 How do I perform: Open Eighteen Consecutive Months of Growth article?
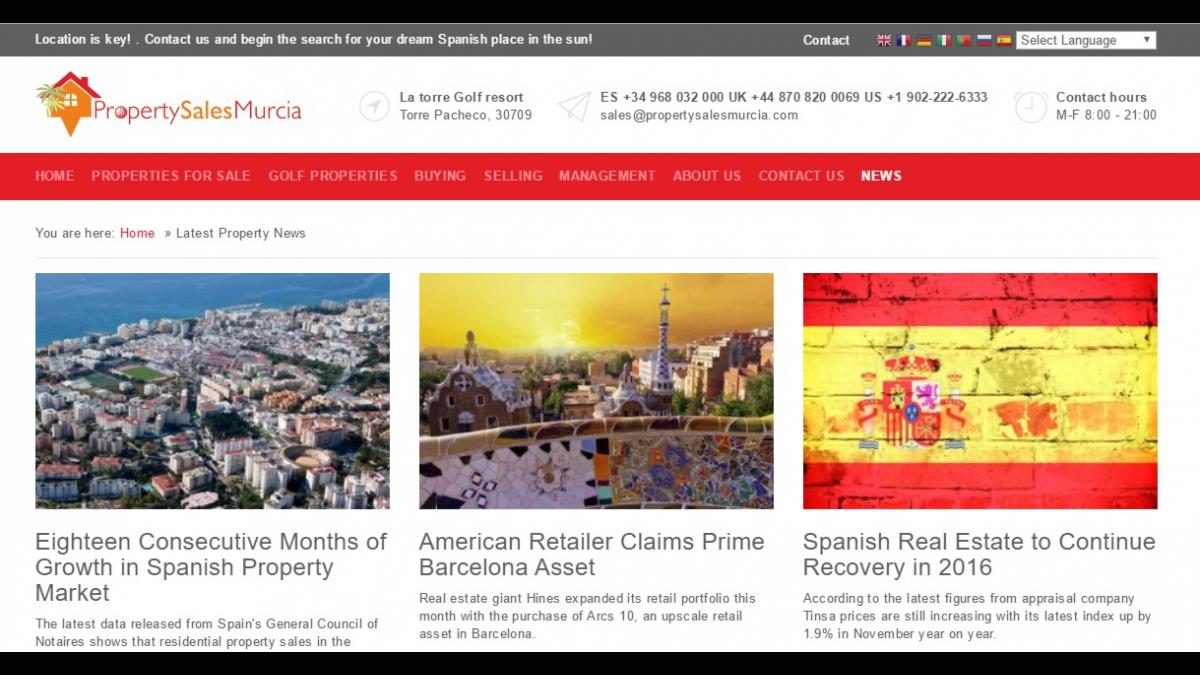[211, 567]
